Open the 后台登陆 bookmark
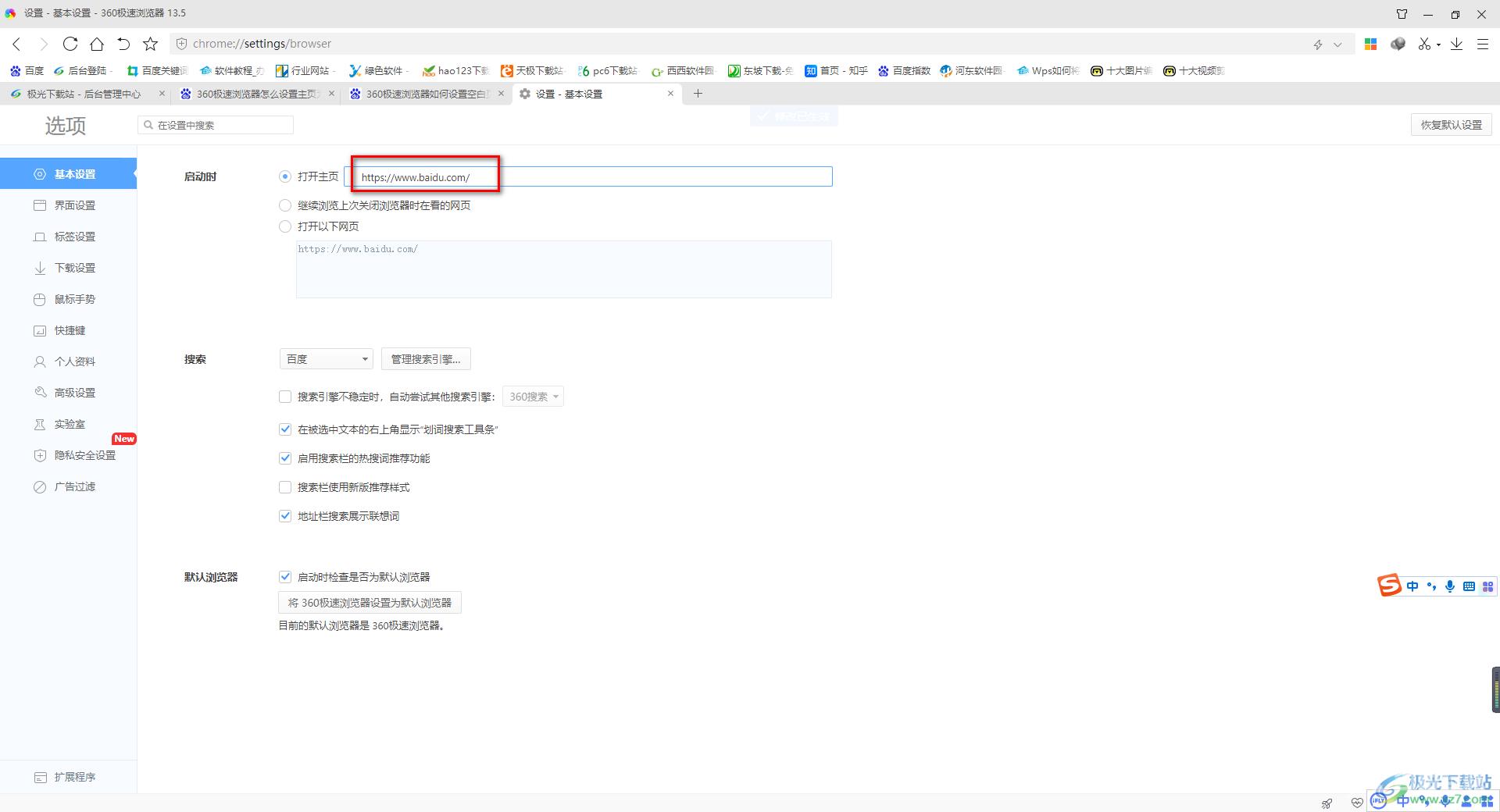 point(81,70)
